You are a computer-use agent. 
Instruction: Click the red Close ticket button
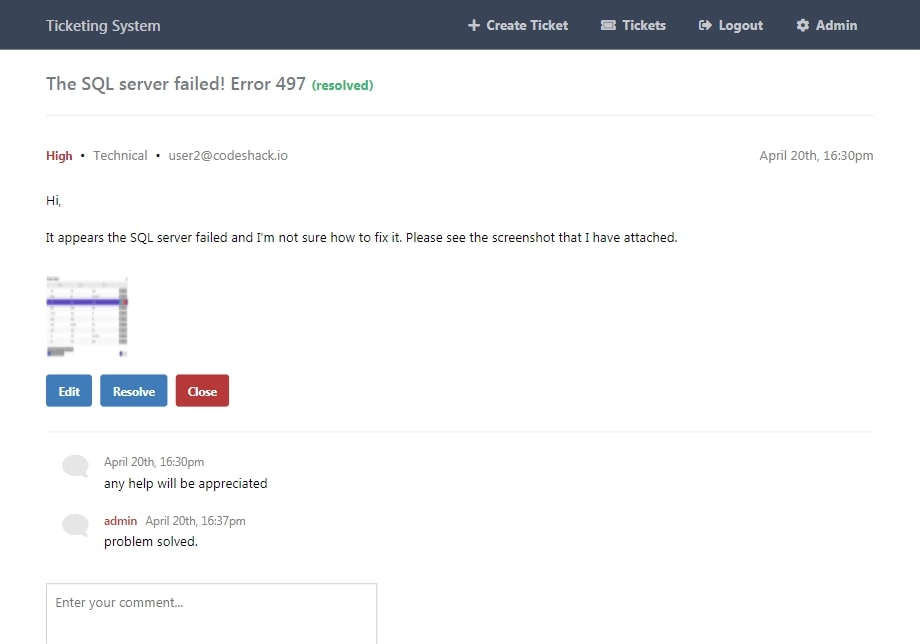[202, 391]
